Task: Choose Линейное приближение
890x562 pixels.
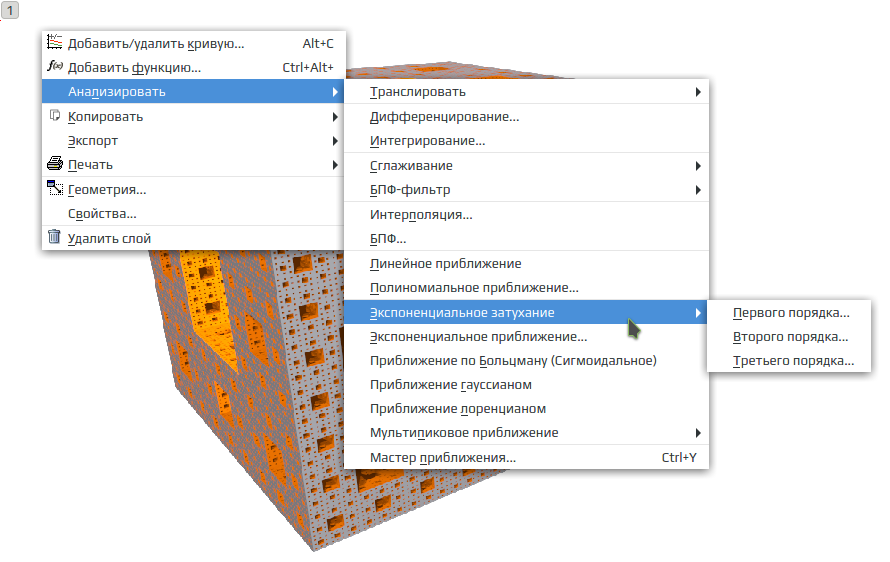Action: (527, 263)
